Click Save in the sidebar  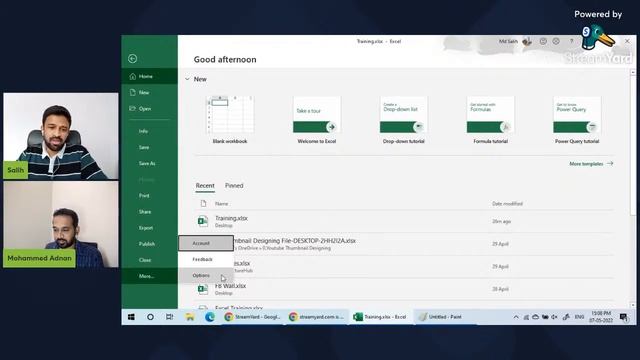pyautogui.click(x=149, y=147)
